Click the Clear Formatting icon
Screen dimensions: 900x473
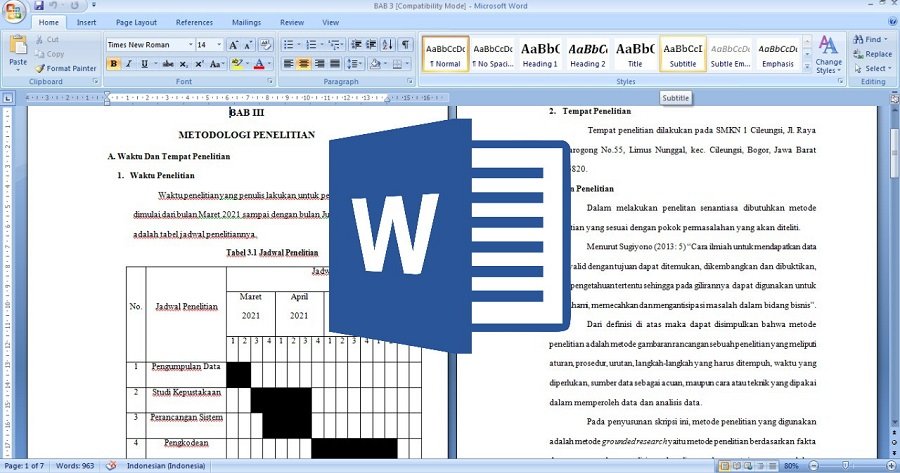click(265, 45)
